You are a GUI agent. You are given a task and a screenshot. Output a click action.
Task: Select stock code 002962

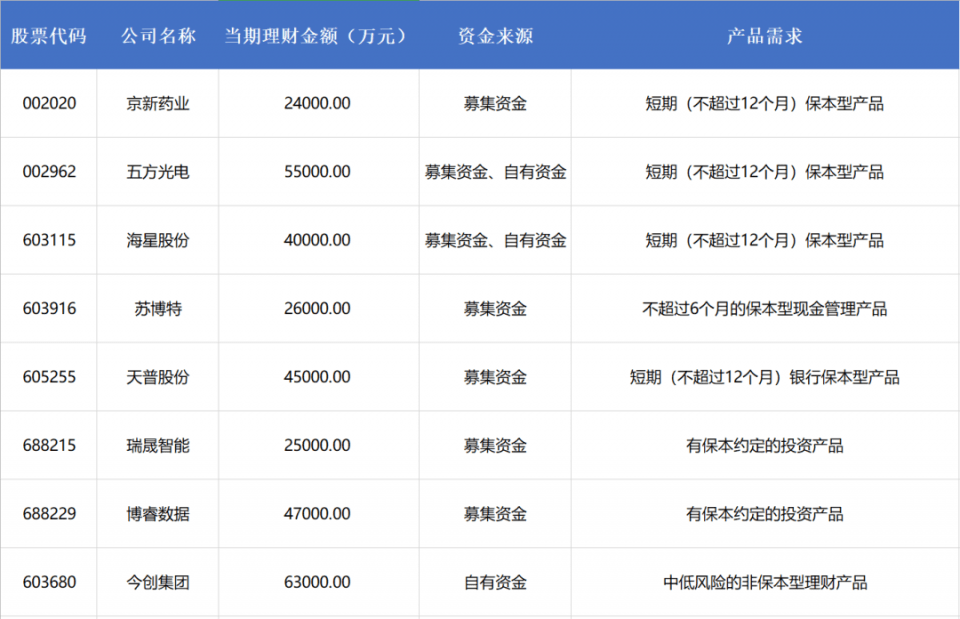49,171
